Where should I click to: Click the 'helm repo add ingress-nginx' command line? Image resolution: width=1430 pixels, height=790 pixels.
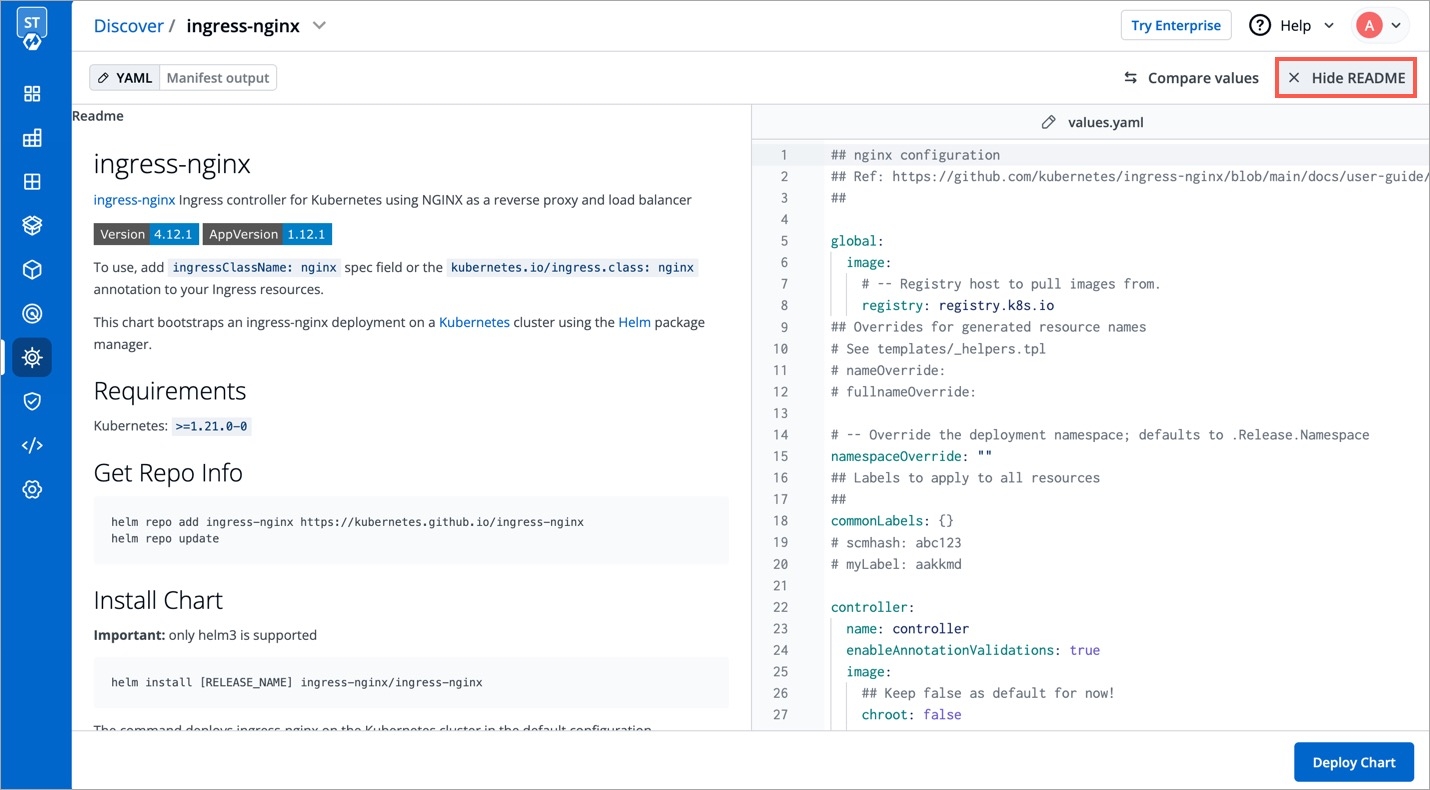pos(347,522)
